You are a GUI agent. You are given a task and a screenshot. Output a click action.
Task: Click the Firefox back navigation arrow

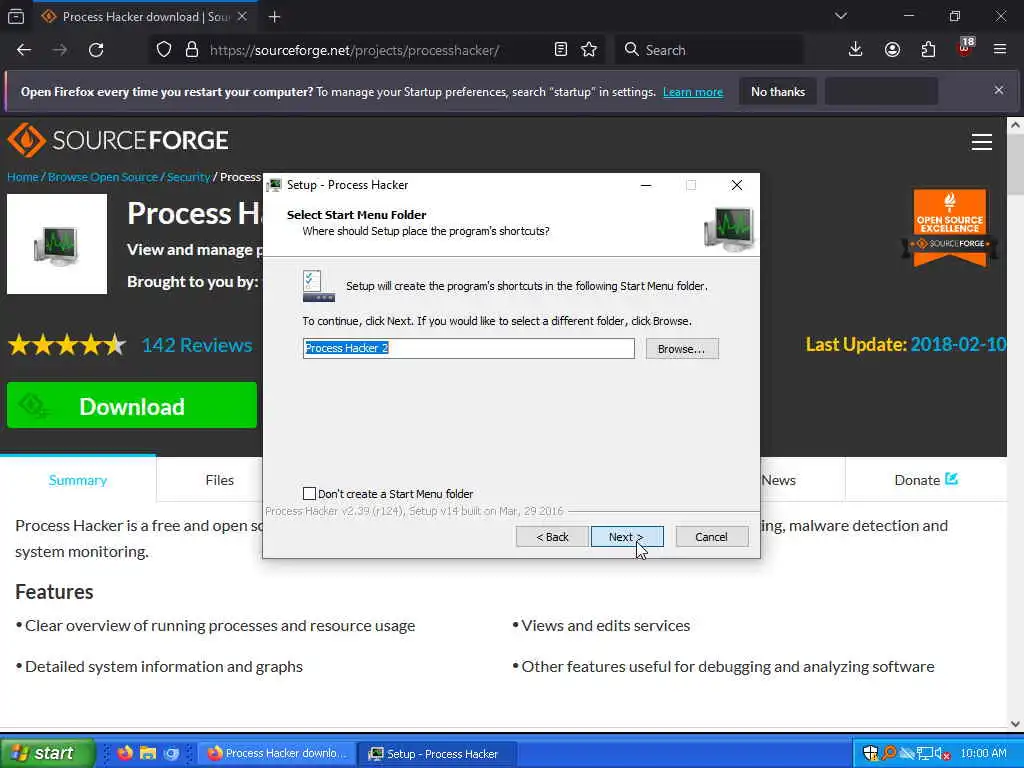point(24,50)
